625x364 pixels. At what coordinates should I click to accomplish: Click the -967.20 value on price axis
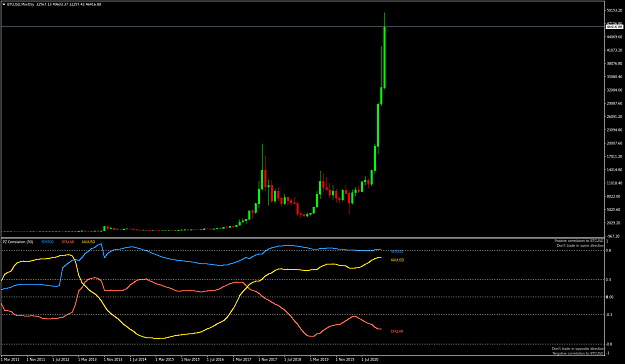pyautogui.click(x=614, y=236)
